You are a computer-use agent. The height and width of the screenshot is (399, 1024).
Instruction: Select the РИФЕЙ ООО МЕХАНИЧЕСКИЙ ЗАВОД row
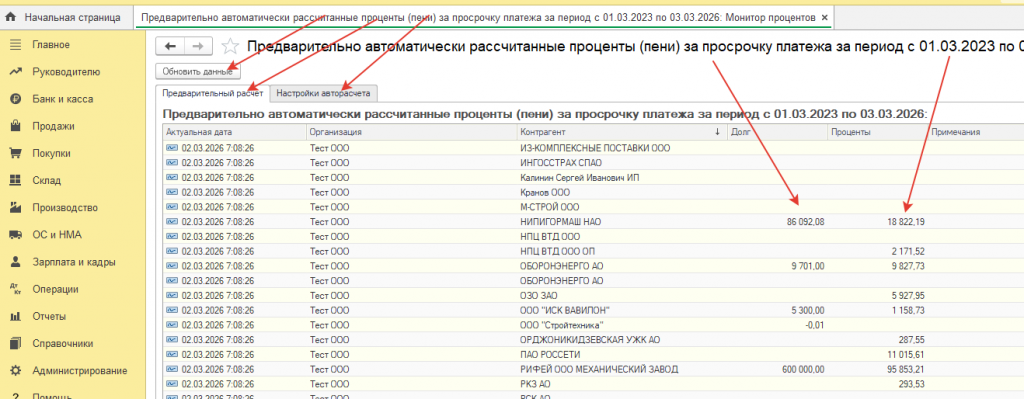pos(593,370)
